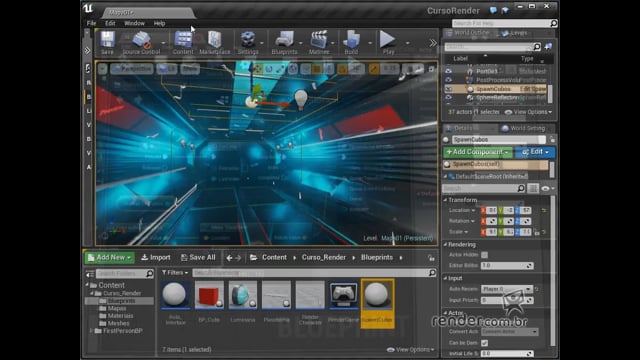The width and height of the screenshot is (640, 360).
Task: Open the Help menu
Action: pyautogui.click(x=159, y=23)
